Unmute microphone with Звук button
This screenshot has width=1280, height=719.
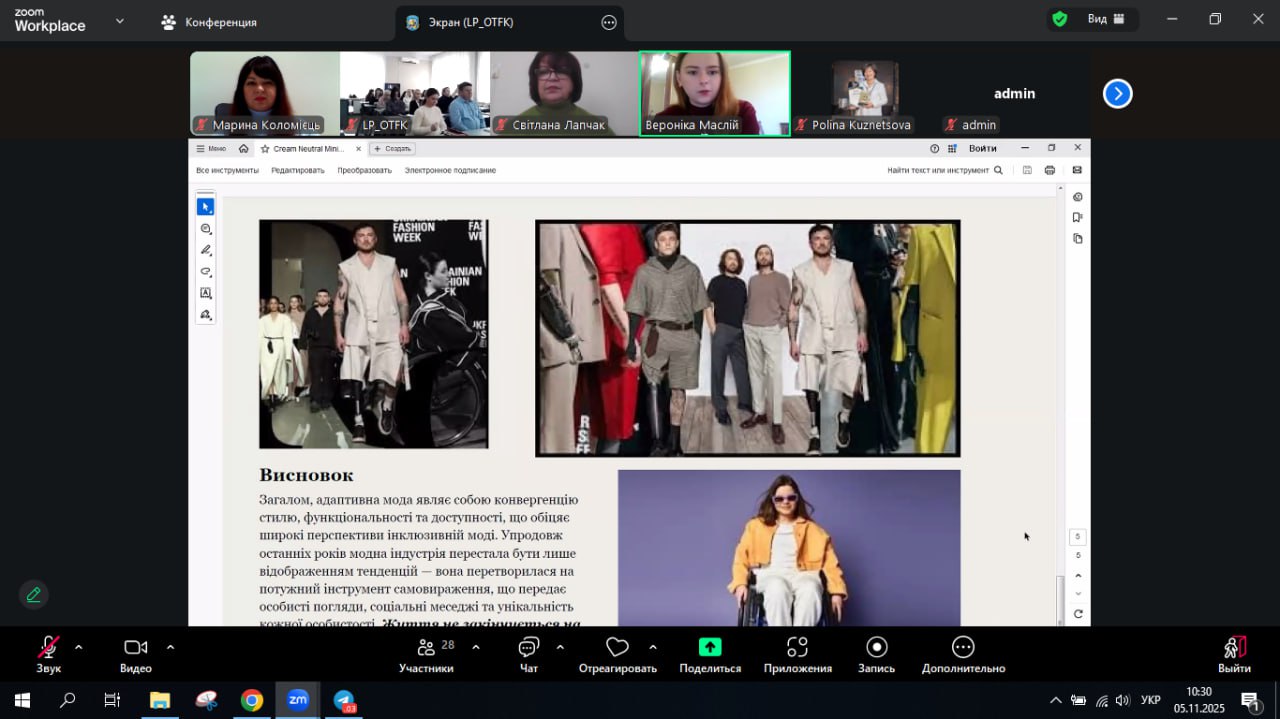[48, 655]
